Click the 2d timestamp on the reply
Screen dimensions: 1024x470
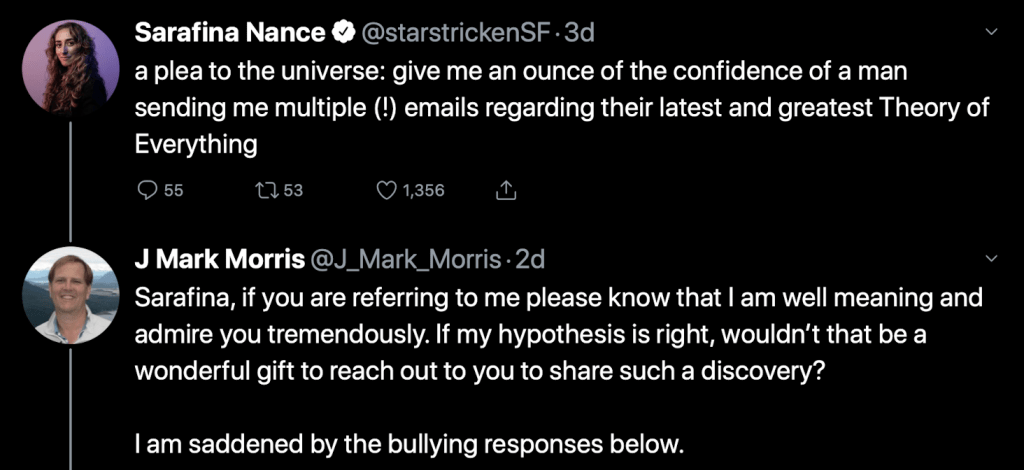pos(530,260)
